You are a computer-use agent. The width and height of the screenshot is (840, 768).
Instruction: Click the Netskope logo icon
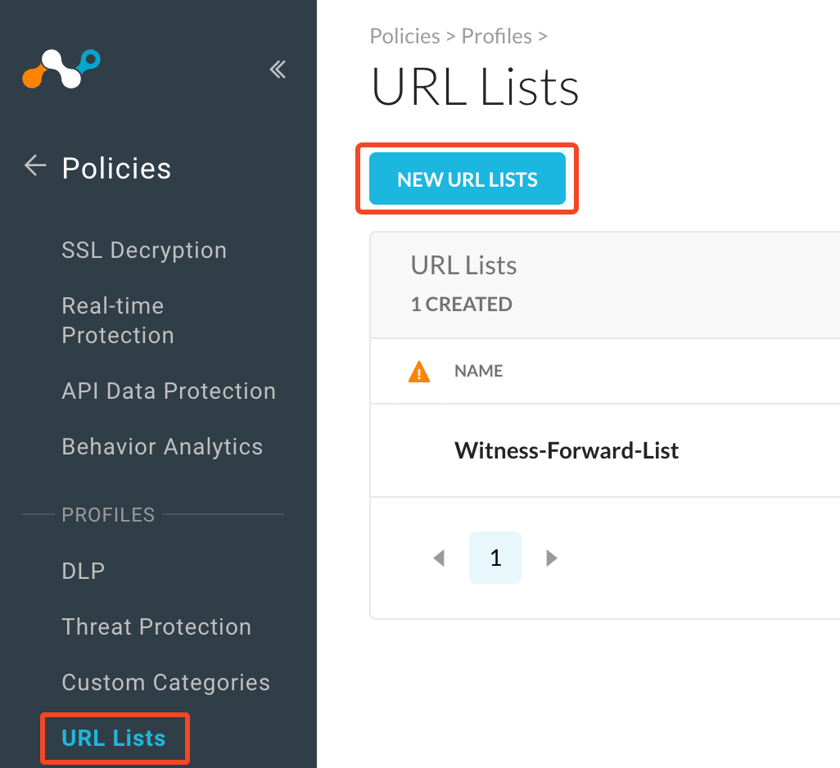tap(62, 70)
